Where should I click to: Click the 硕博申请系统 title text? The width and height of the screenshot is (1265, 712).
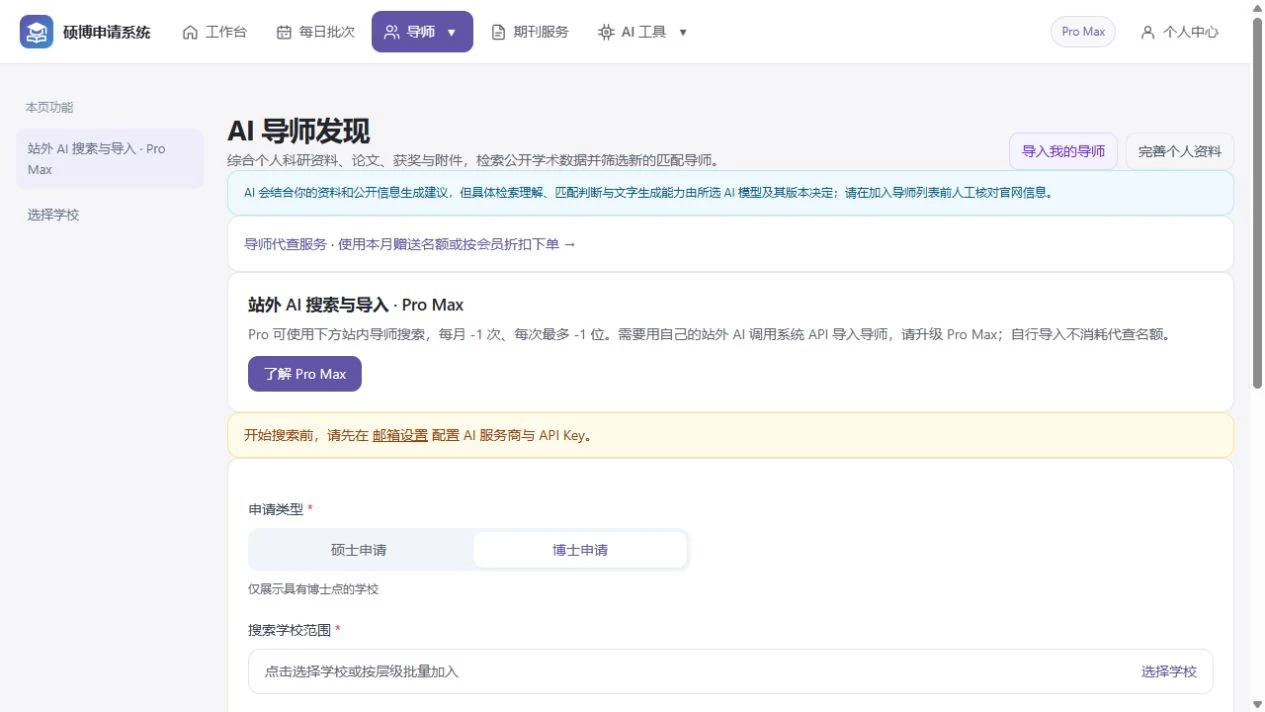click(x=107, y=32)
